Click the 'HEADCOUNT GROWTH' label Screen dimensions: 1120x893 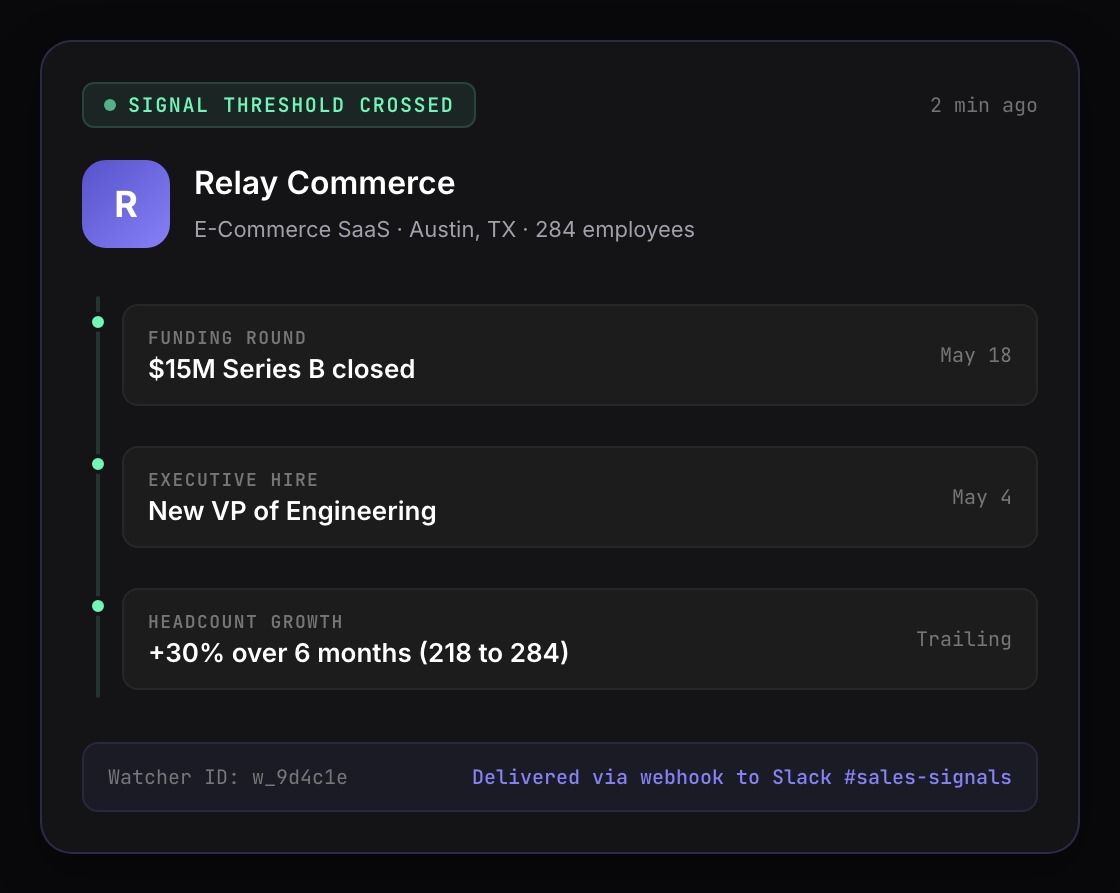(x=245, y=622)
